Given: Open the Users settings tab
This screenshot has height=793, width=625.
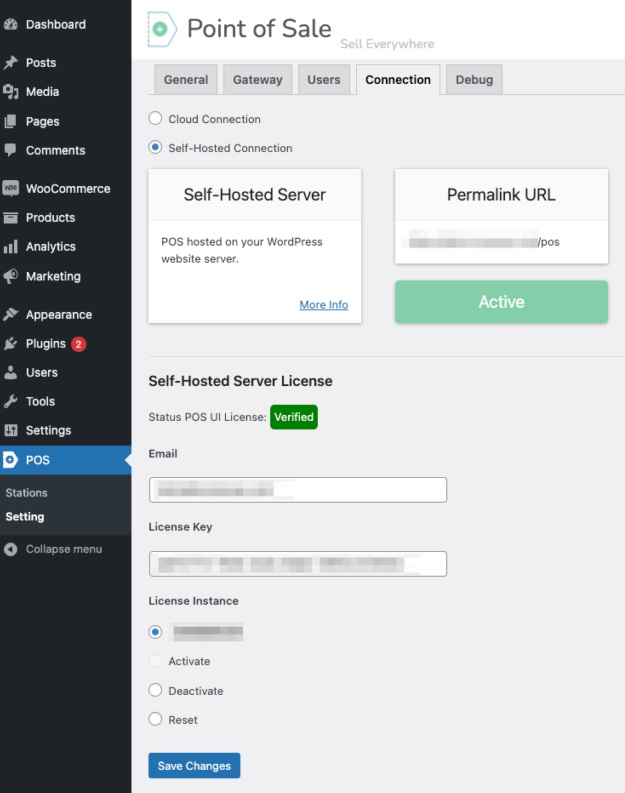Looking at the screenshot, I should 324,79.
